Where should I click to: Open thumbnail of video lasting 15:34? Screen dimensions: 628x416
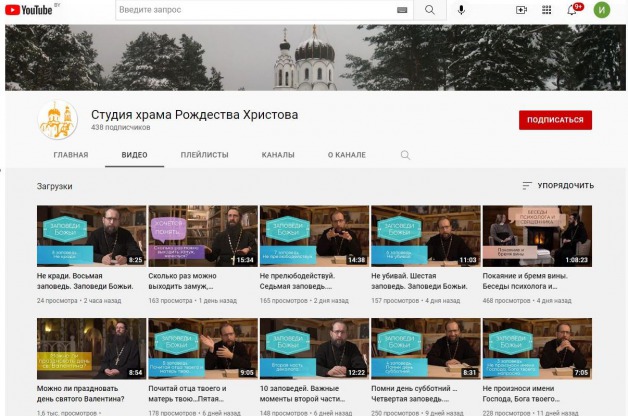click(x=203, y=236)
